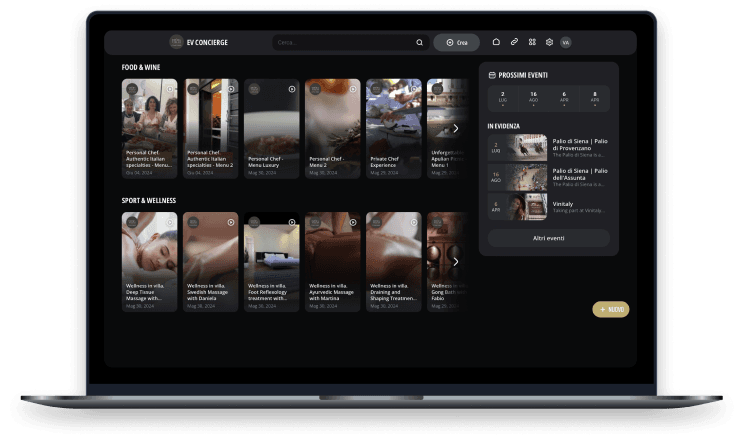
Task: Click play icon on Ayurvedic Massage card
Action: click(x=353, y=222)
